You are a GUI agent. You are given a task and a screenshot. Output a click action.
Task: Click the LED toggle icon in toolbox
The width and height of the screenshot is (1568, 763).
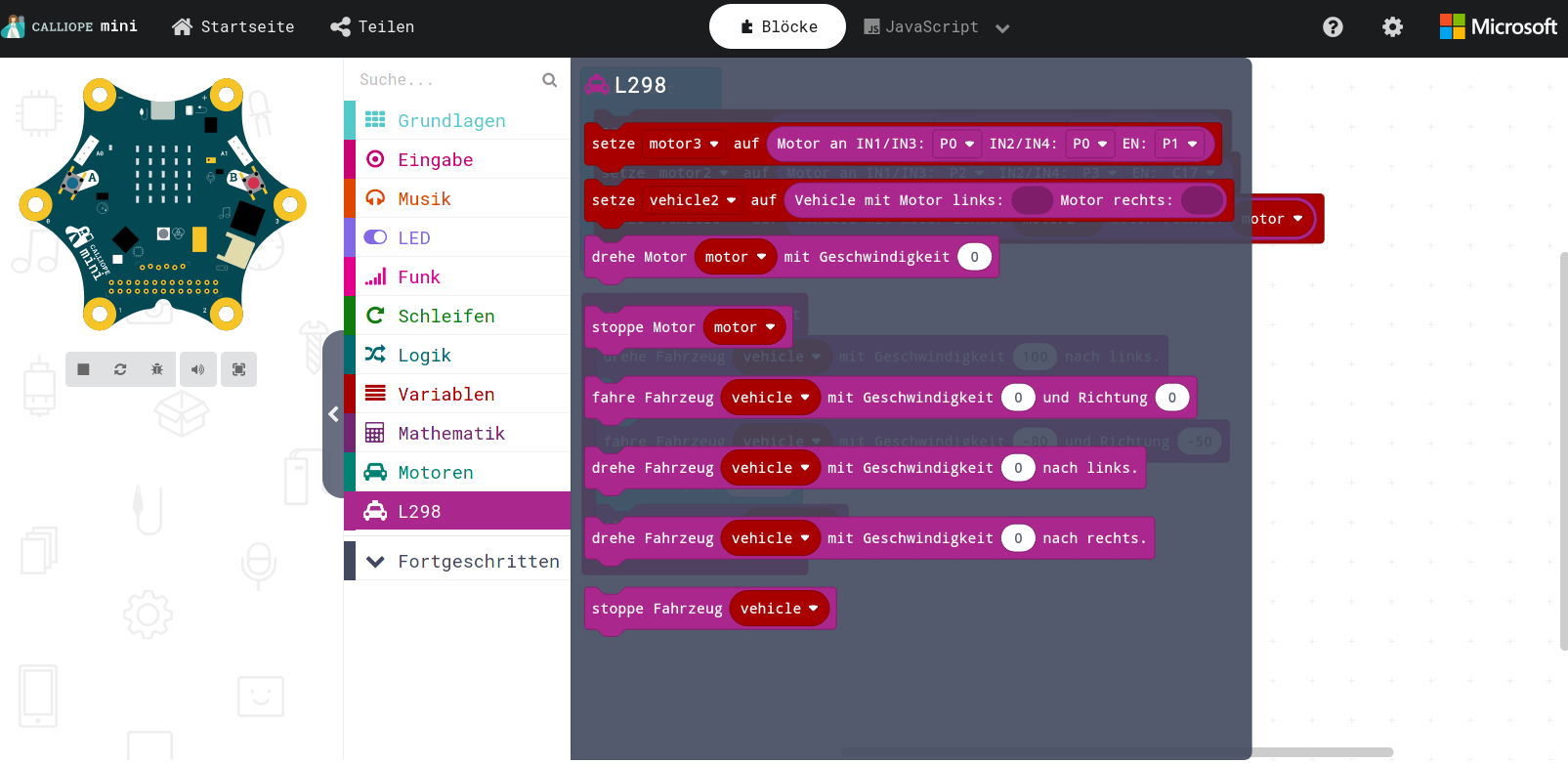pyautogui.click(x=375, y=237)
